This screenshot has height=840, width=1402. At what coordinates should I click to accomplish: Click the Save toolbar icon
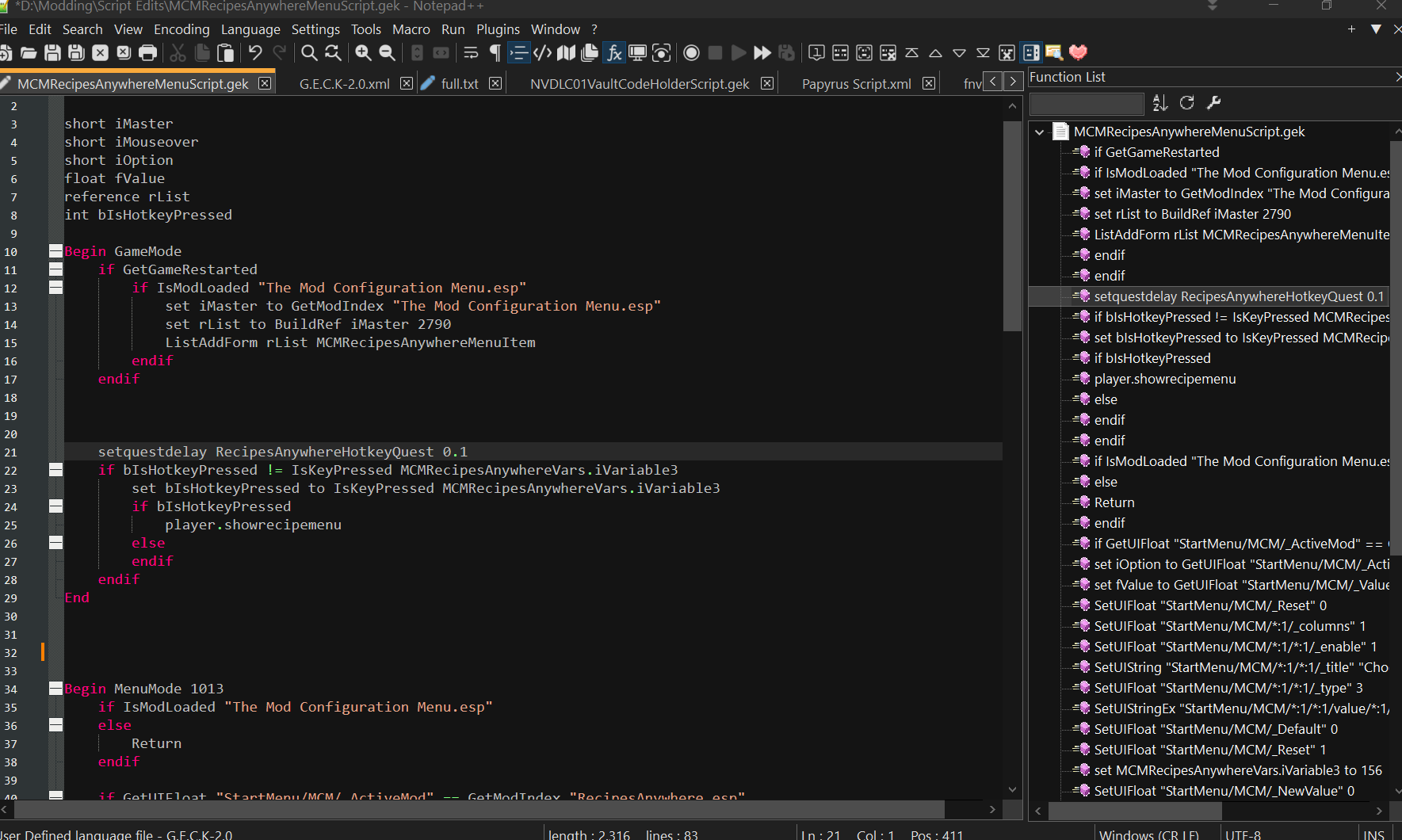52,53
